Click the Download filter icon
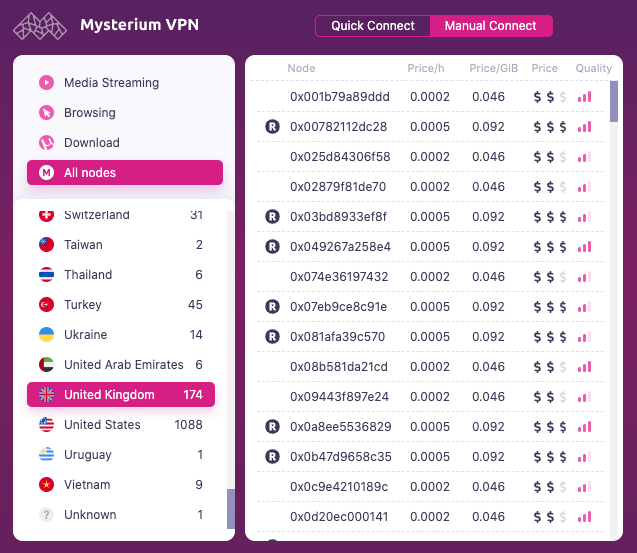The image size is (637, 553). (x=46, y=143)
